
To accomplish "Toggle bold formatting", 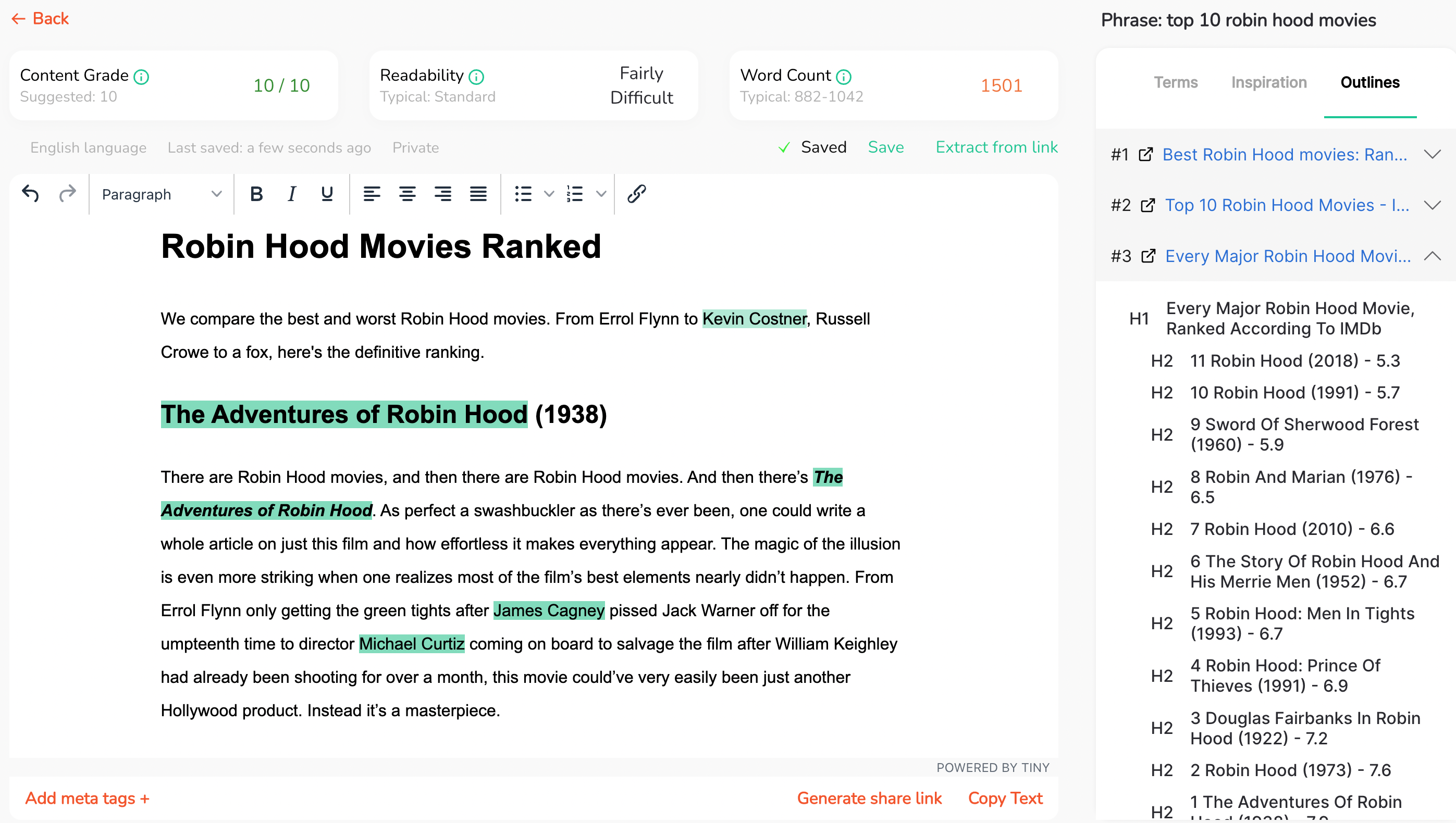I will (x=256, y=194).
